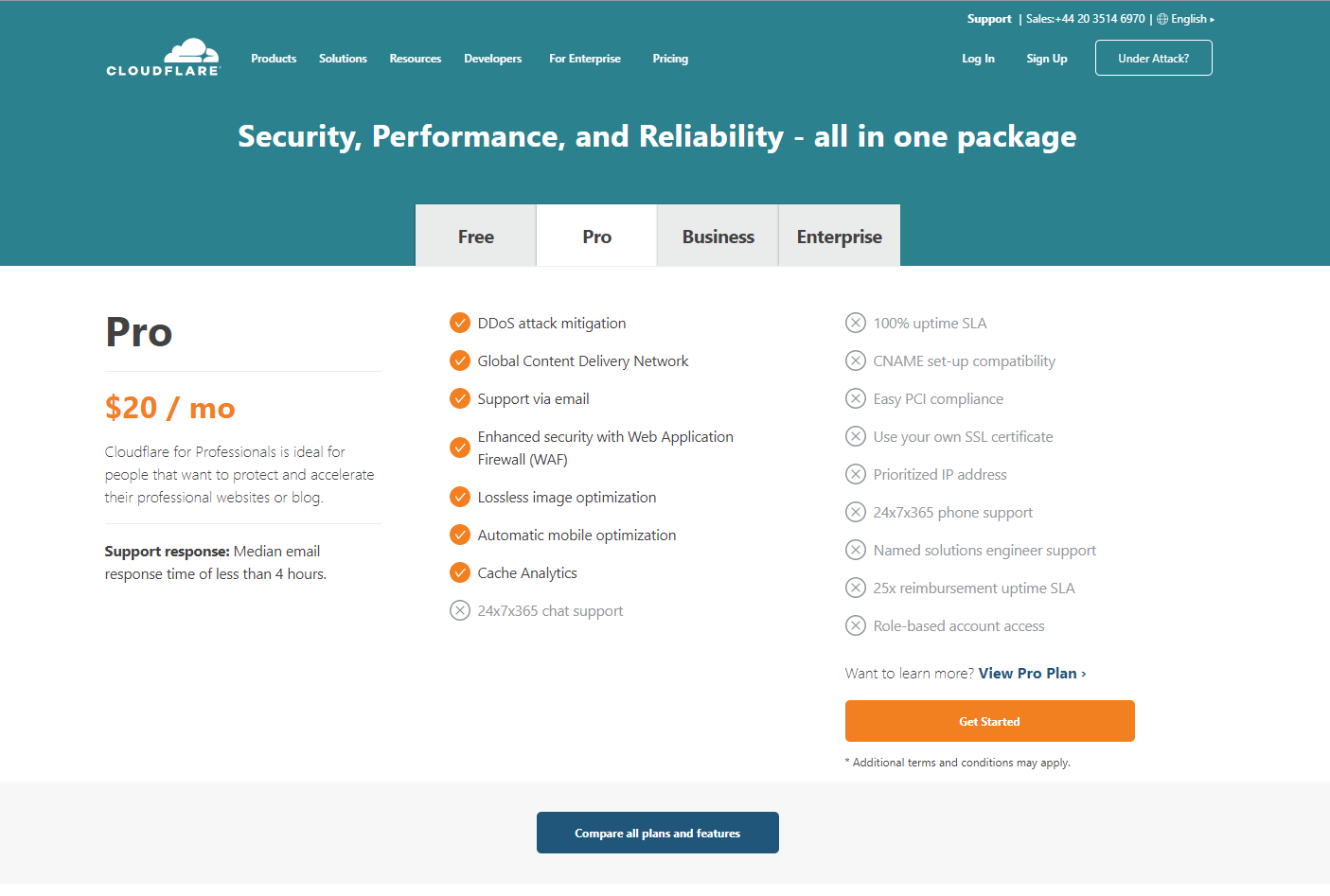This screenshot has width=1330, height=896.
Task: Click the X icon next to 100% uptime SLA
Action: coord(856,323)
